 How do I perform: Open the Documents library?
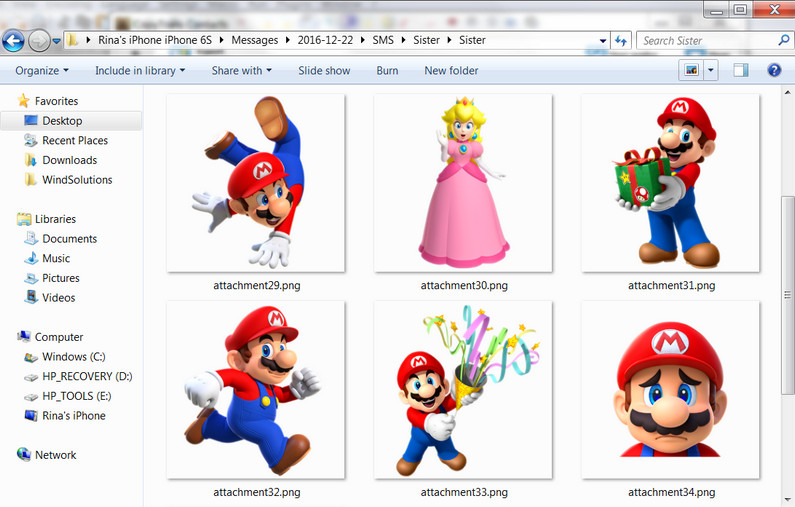(x=69, y=239)
